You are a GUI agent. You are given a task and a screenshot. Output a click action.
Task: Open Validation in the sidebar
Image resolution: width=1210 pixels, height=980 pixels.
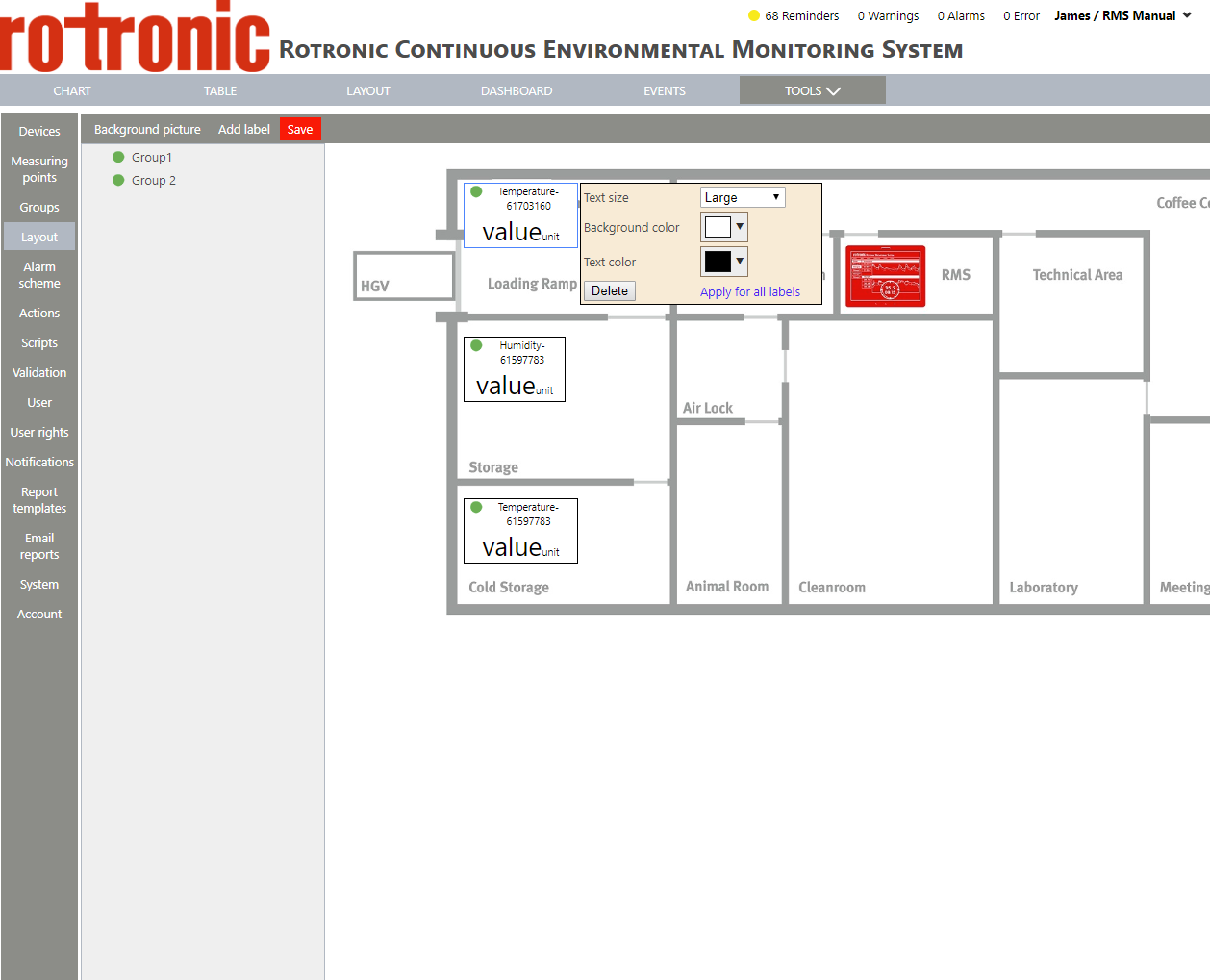click(x=39, y=372)
